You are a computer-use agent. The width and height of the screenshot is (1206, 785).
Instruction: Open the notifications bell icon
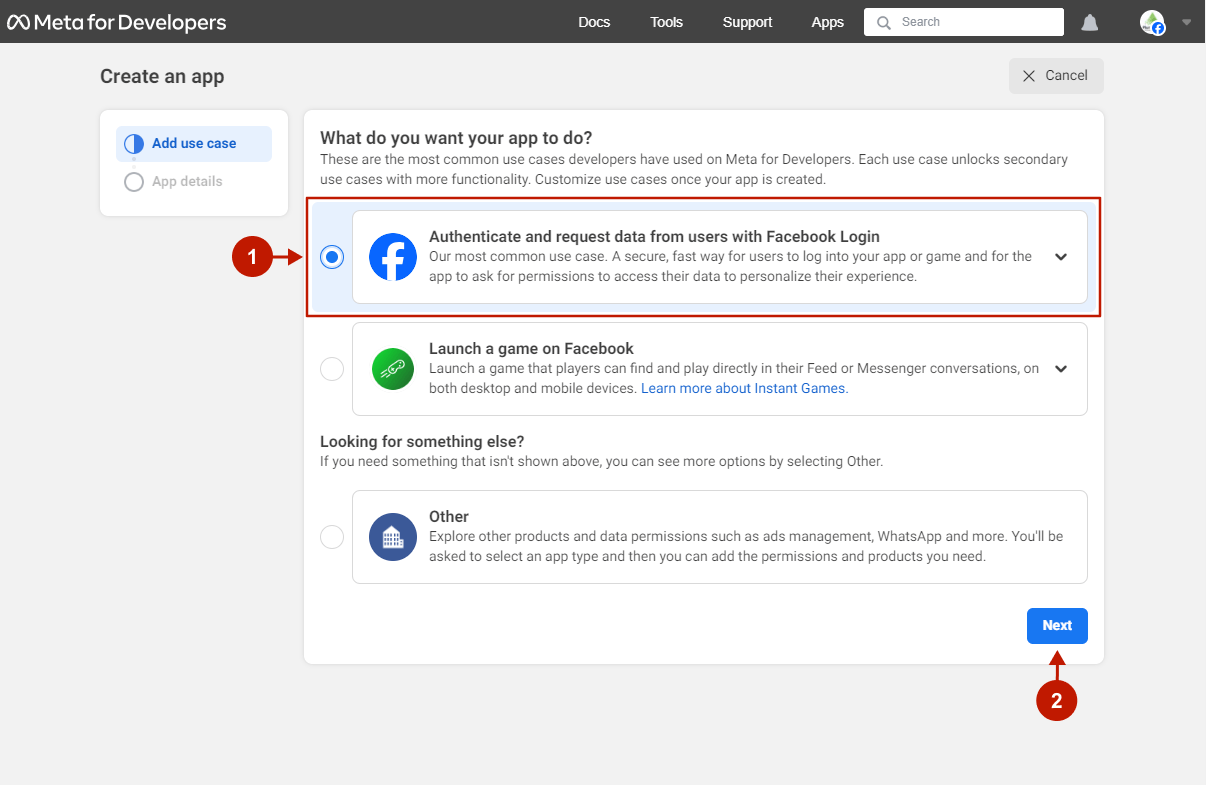[1090, 22]
